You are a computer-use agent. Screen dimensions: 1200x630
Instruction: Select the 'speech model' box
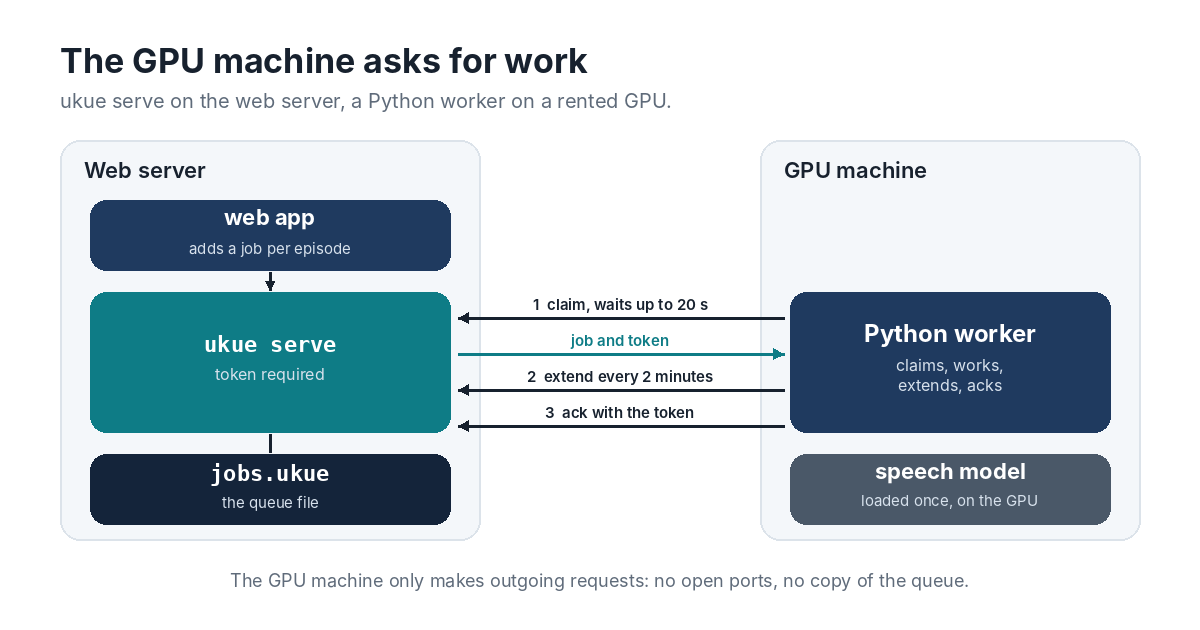click(950, 489)
